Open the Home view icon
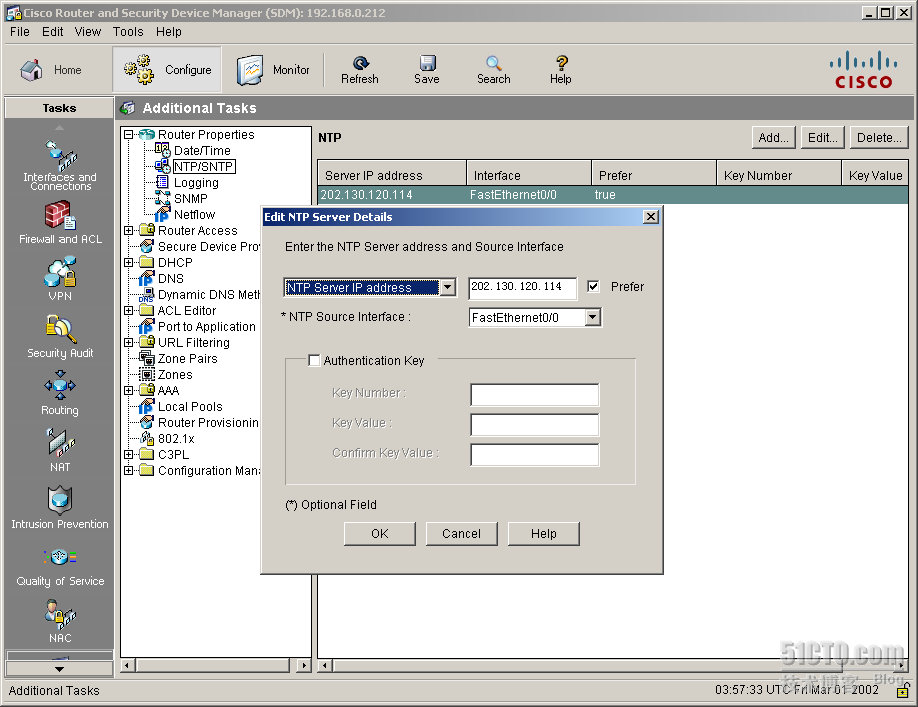The image size is (918, 707). click(x=32, y=70)
